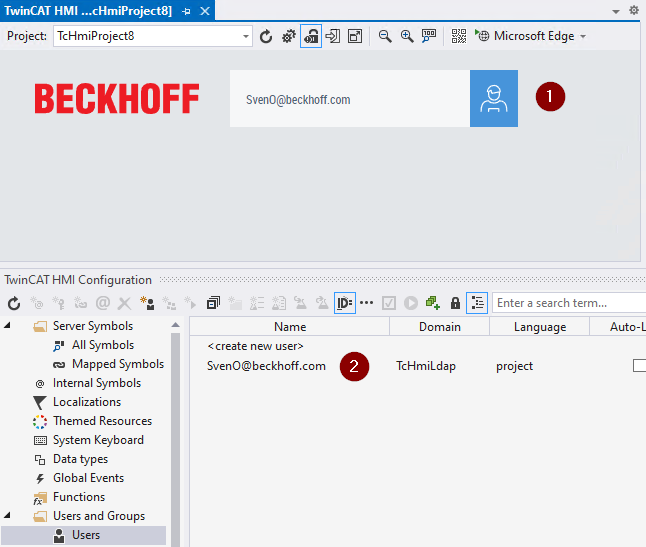Viewport: 646px width, 547px height.
Task: Click the padlock icon in Configuration toolbar
Action: click(x=455, y=304)
